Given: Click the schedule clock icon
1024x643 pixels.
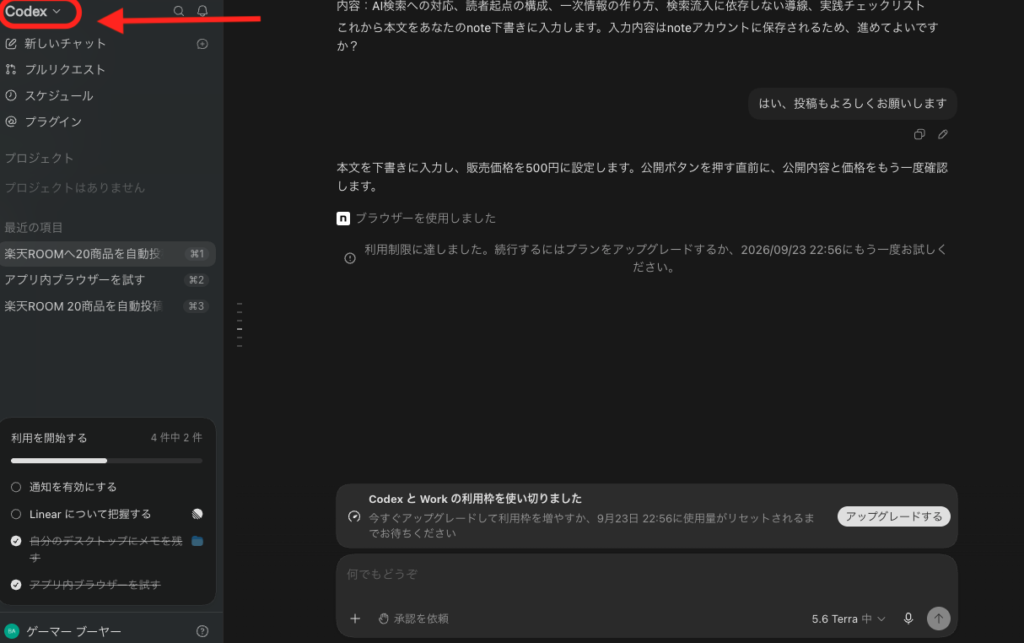Looking at the screenshot, I should tap(10, 95).
